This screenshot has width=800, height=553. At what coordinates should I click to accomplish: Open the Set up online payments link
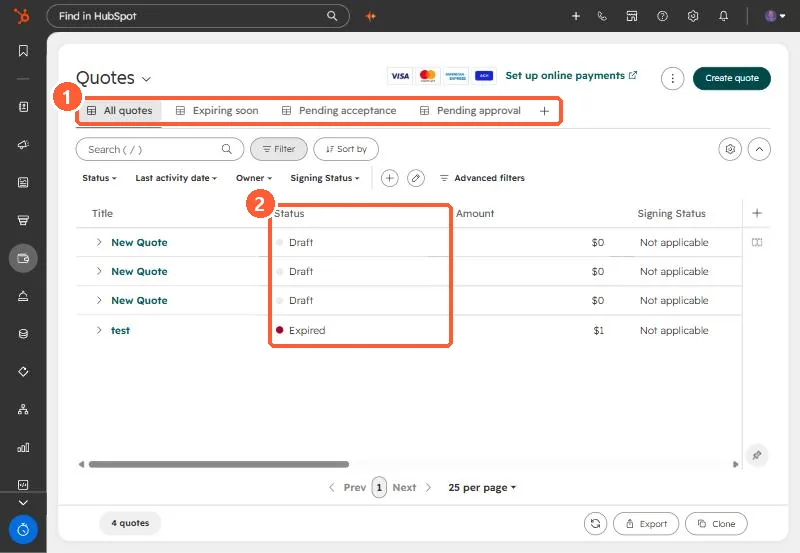[x=571, y=76]
